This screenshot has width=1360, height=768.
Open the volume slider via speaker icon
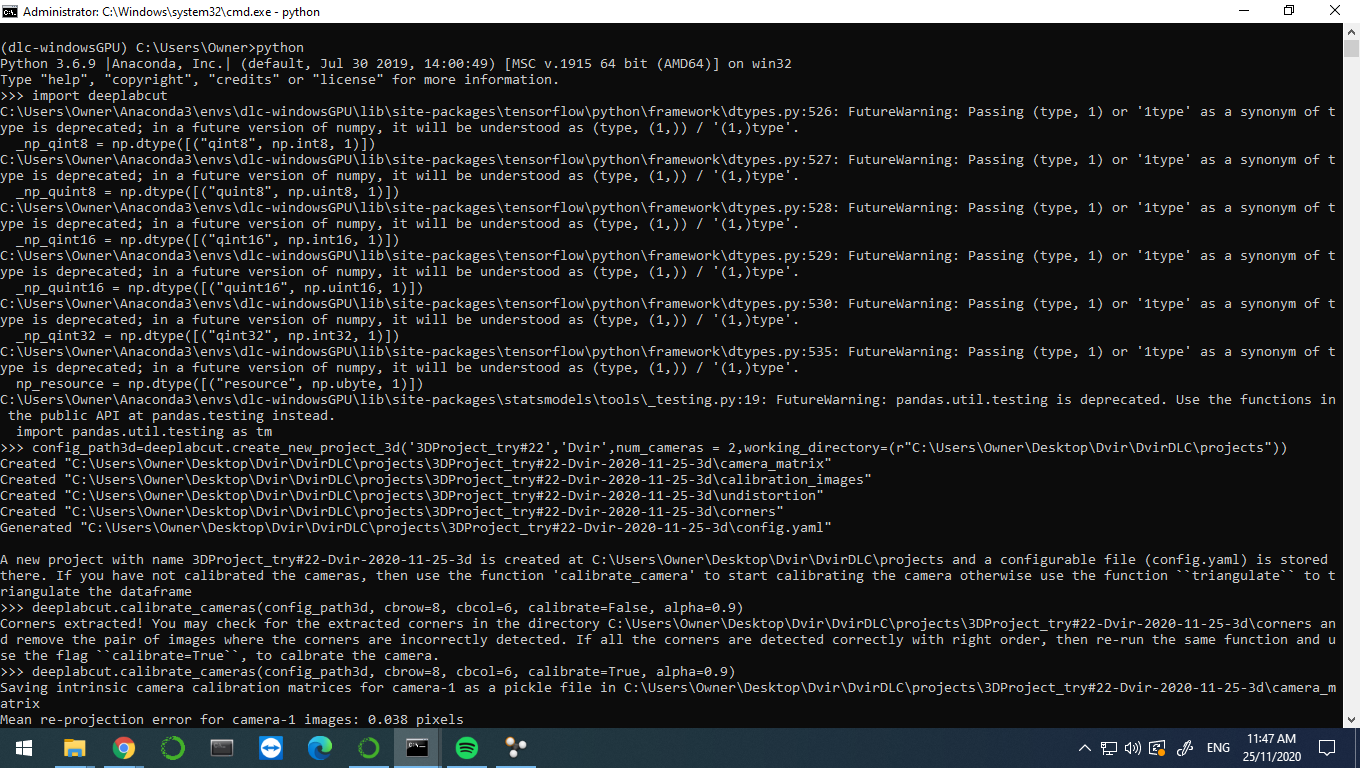click(x=1132, y=747)
